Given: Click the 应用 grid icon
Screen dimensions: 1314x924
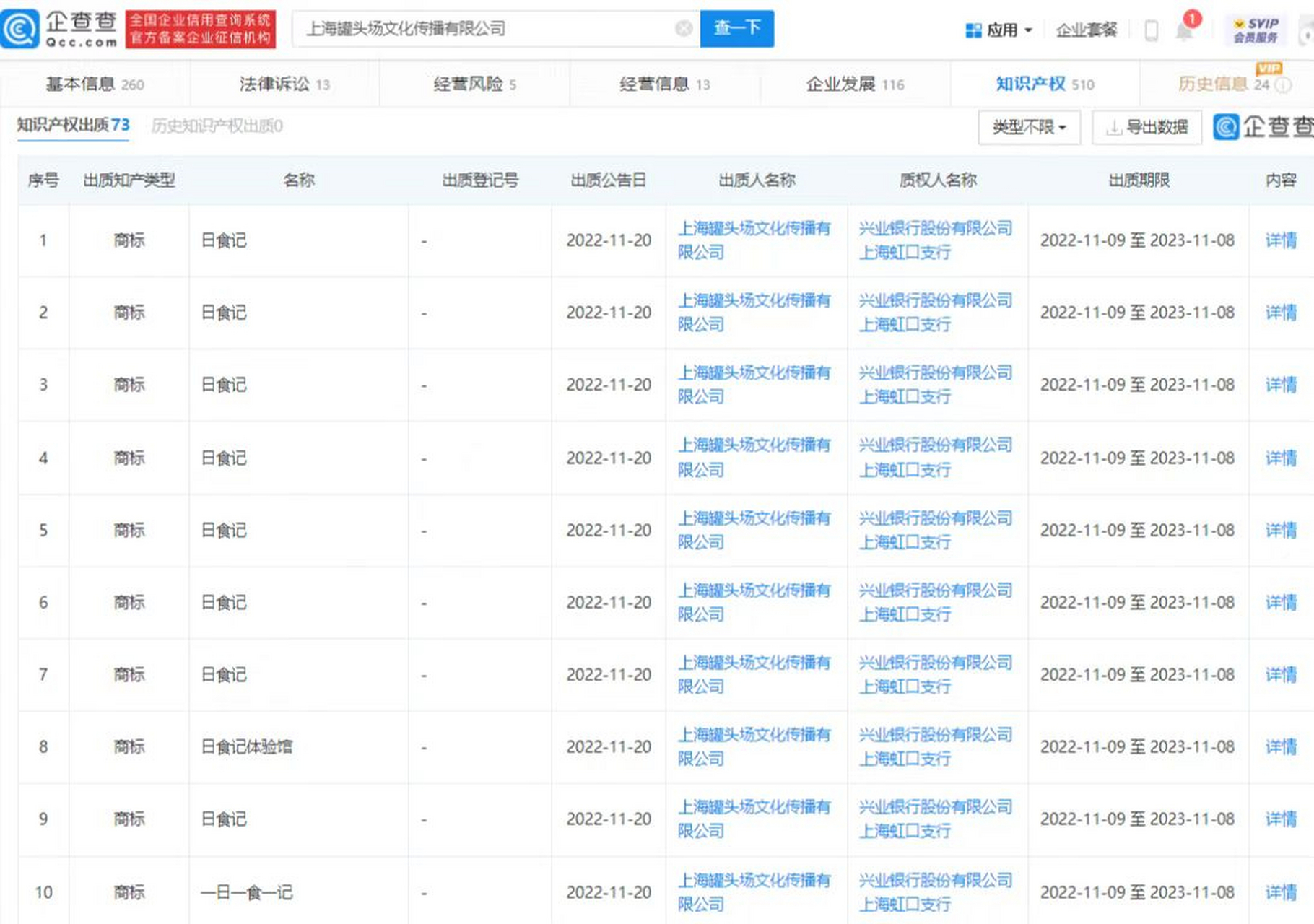Looking at the screenshot, I should click(973, 30).
